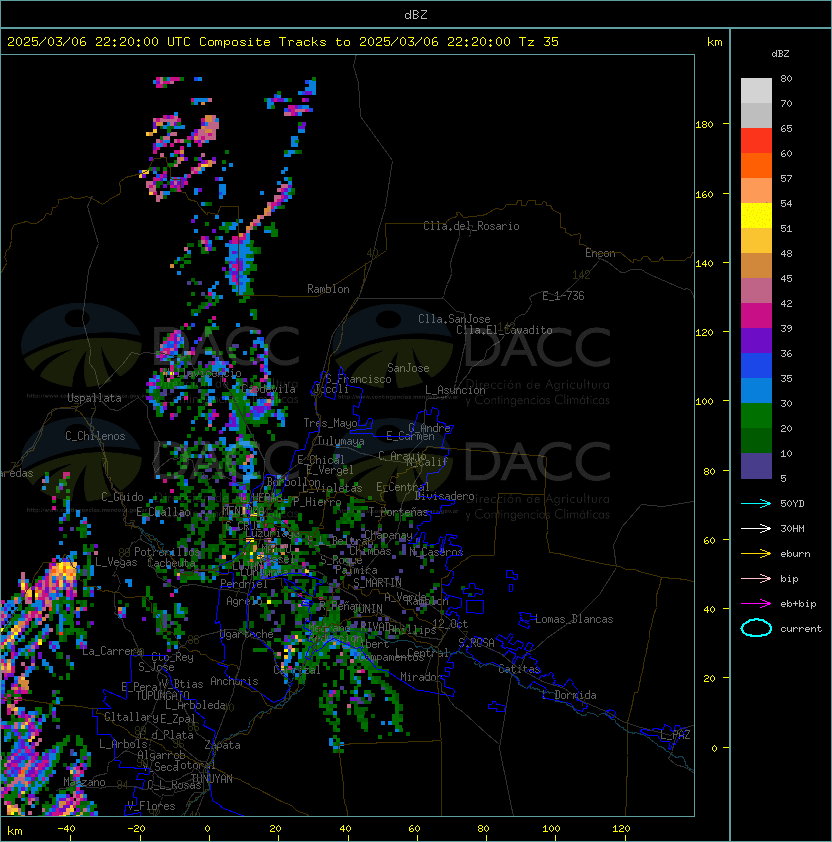The height and width of the screenshot is (842, 832).
Task: Click the 'current' legend label
Action: click(x=801, y=629)
